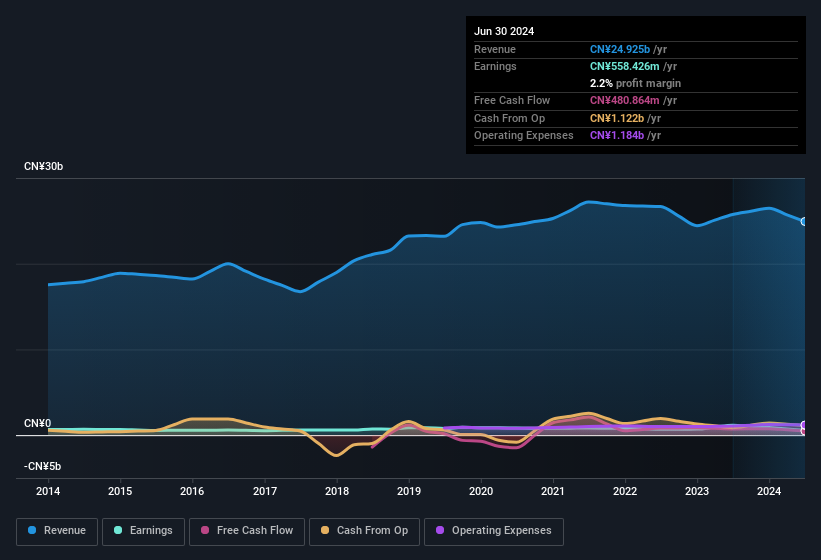Viewport: 821px width, 560px height.
Task: Click the 2024 x-axis label
Action: click(769, 491)
